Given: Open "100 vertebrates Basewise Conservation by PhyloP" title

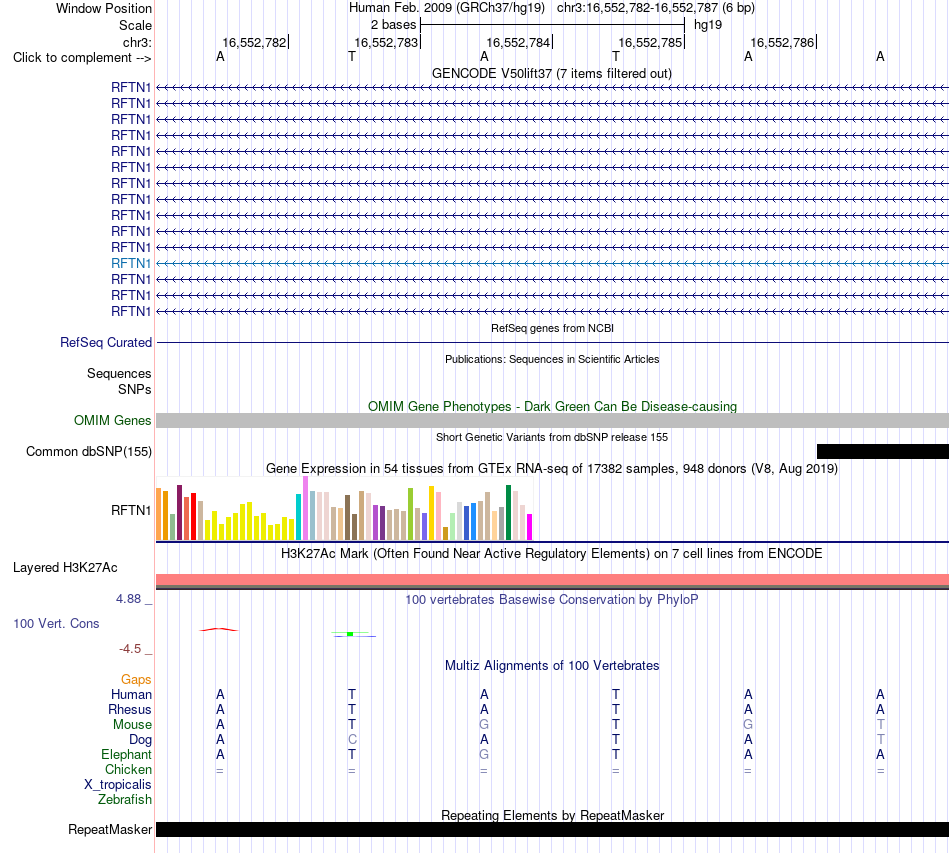Looking at the screenshot, I should coord(552,600).
